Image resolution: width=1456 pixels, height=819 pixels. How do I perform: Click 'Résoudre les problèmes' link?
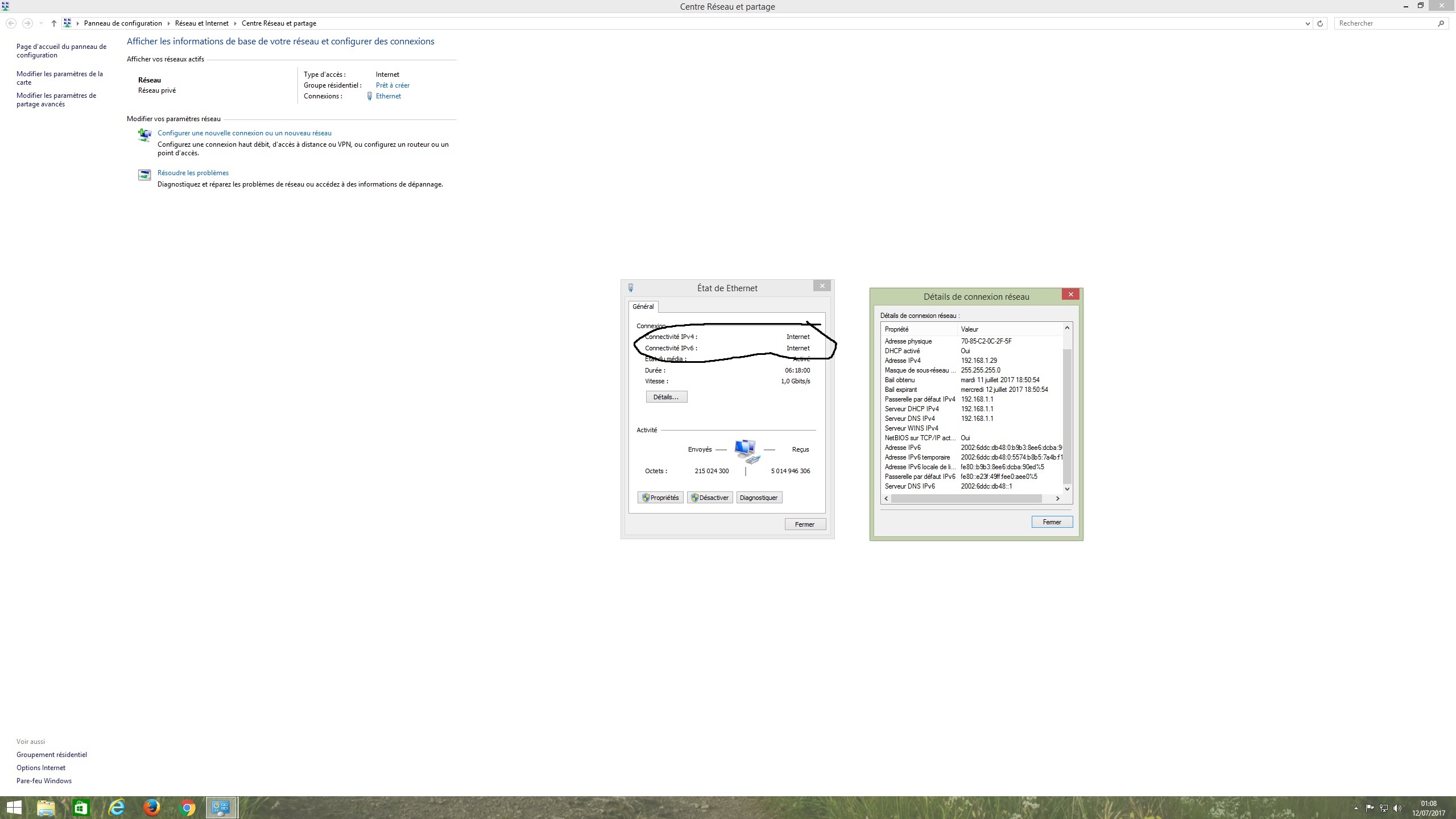point(193,173)
